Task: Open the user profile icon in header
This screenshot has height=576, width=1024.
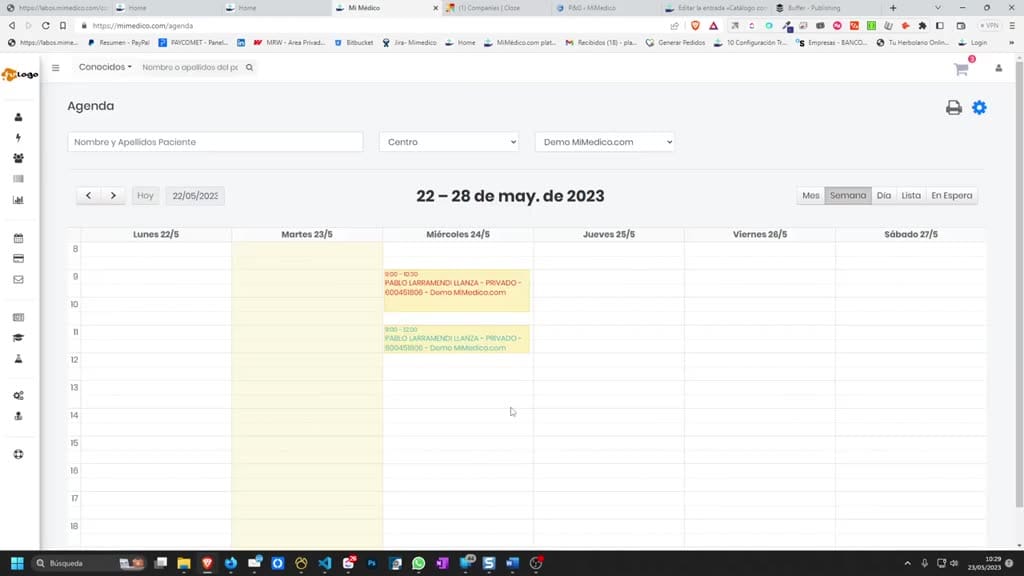Action: pos(999,68)
